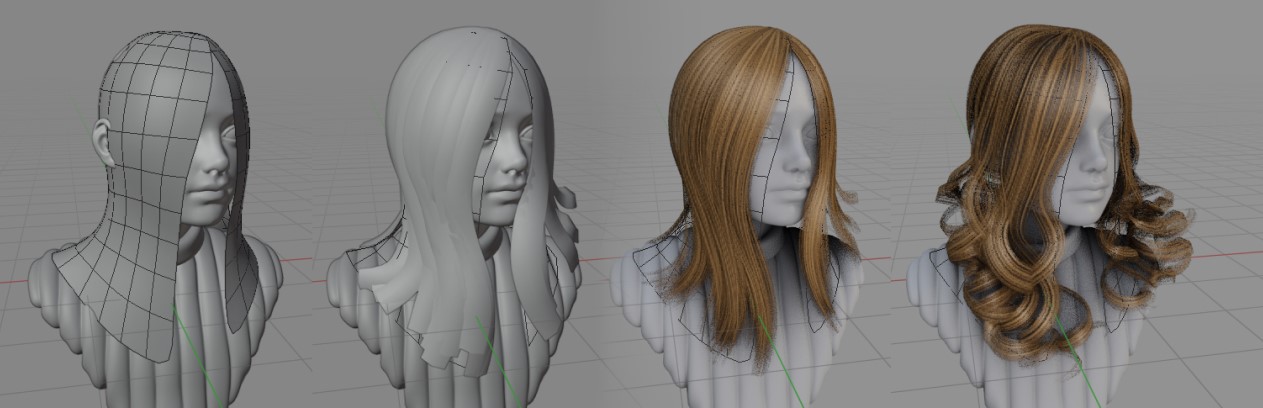Screen dimensions: 1263x408
Task: Click the ear of the wireframe bust
Action: pyautogui.click(x=101, y=144)
